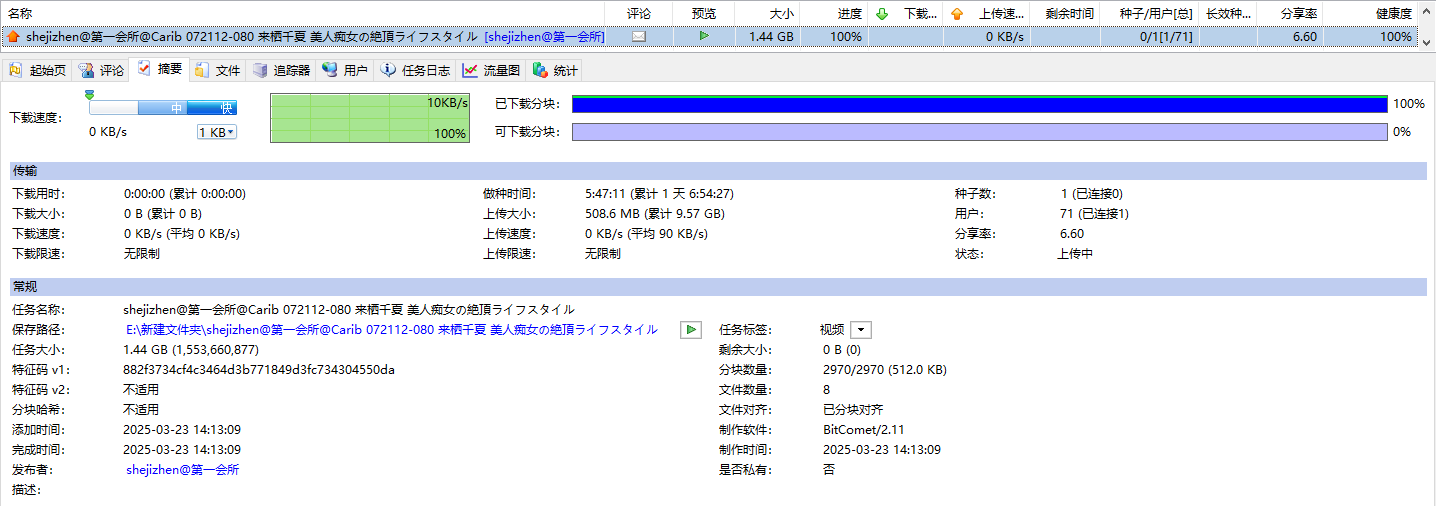Click the 常规 section header

click(718, 287)
